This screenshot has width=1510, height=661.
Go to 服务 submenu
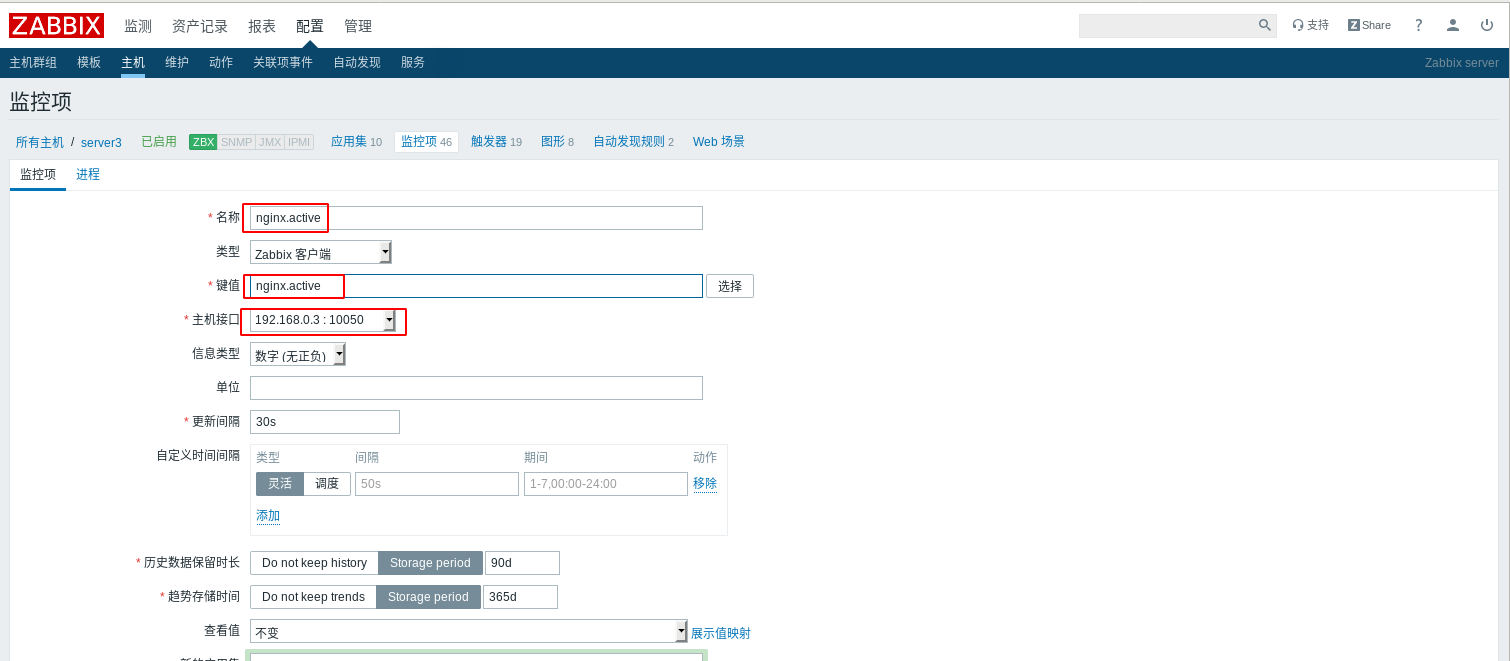click(413, 62)
